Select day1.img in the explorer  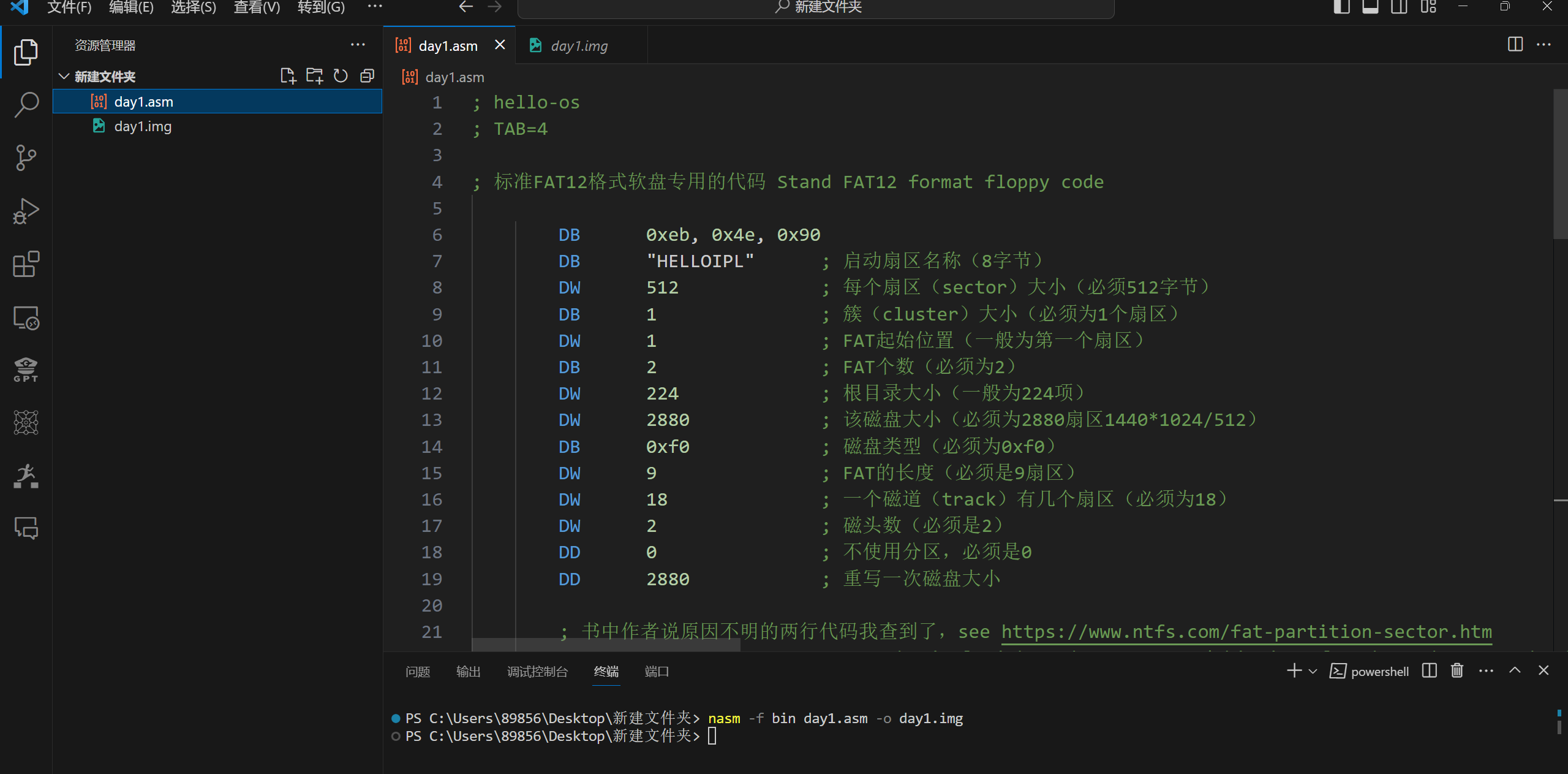(x=217, y=126)
